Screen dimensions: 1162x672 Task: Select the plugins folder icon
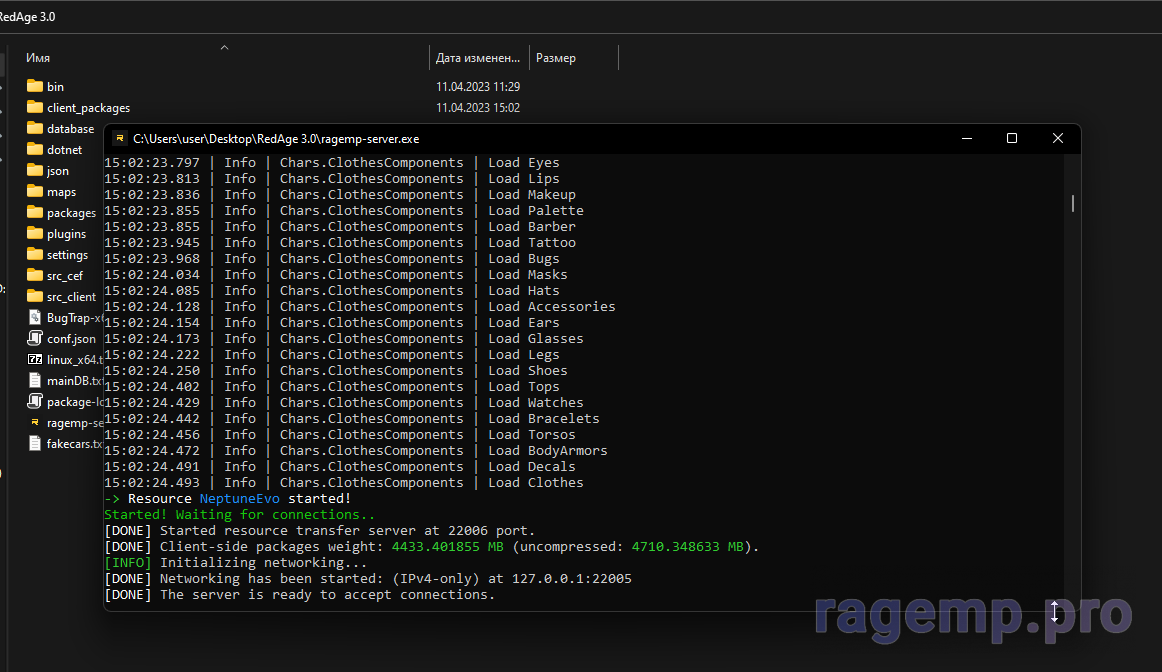click(x=35, y=233)
